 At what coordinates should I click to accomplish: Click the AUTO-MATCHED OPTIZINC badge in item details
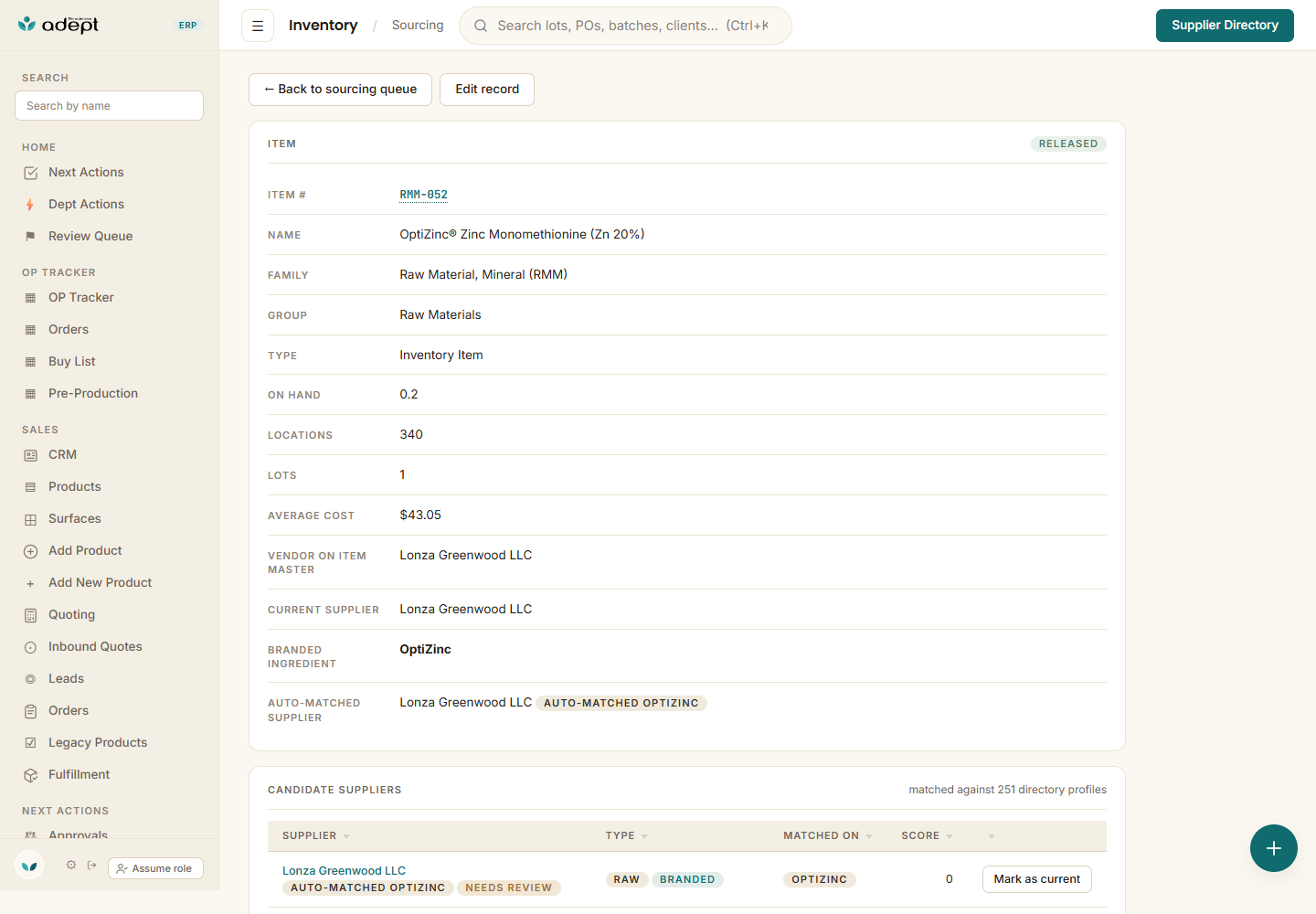pos(621,704)
